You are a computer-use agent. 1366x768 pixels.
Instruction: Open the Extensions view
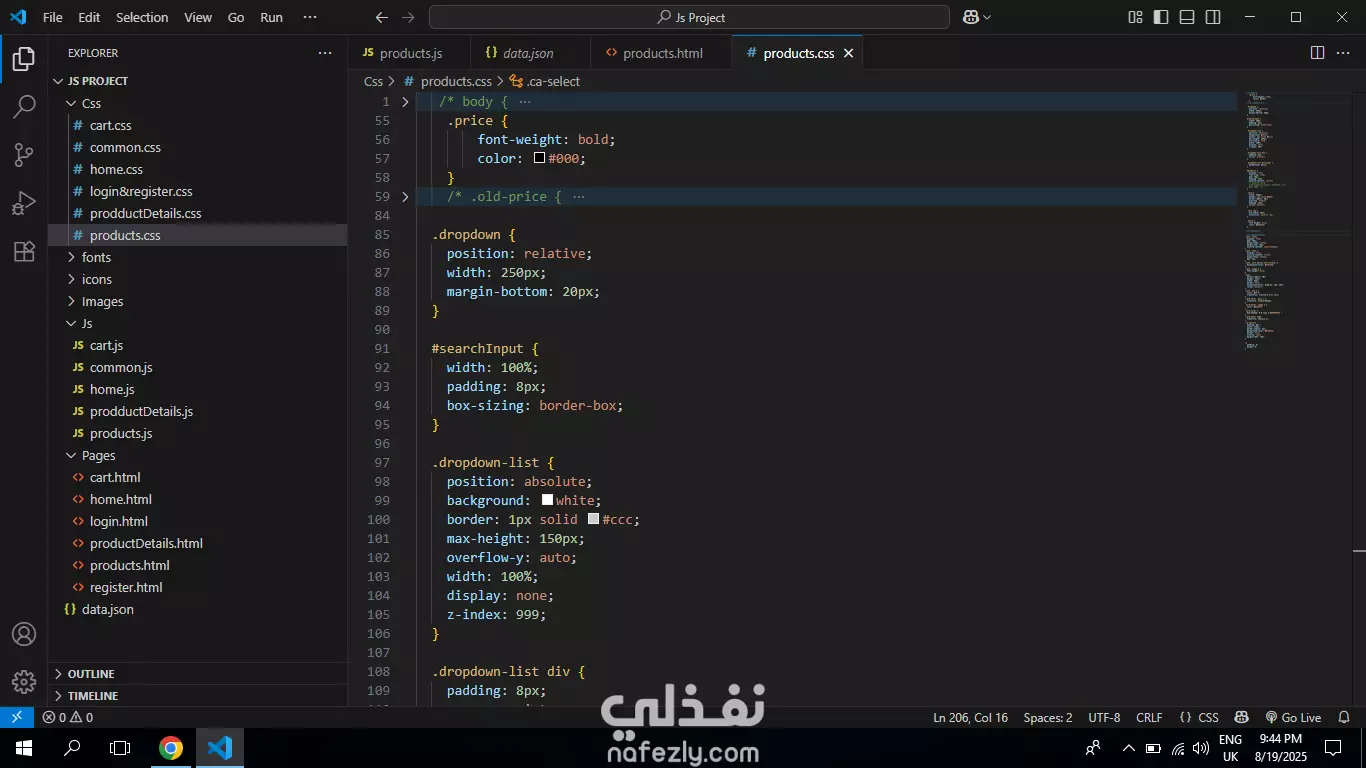tap(24, 252)
